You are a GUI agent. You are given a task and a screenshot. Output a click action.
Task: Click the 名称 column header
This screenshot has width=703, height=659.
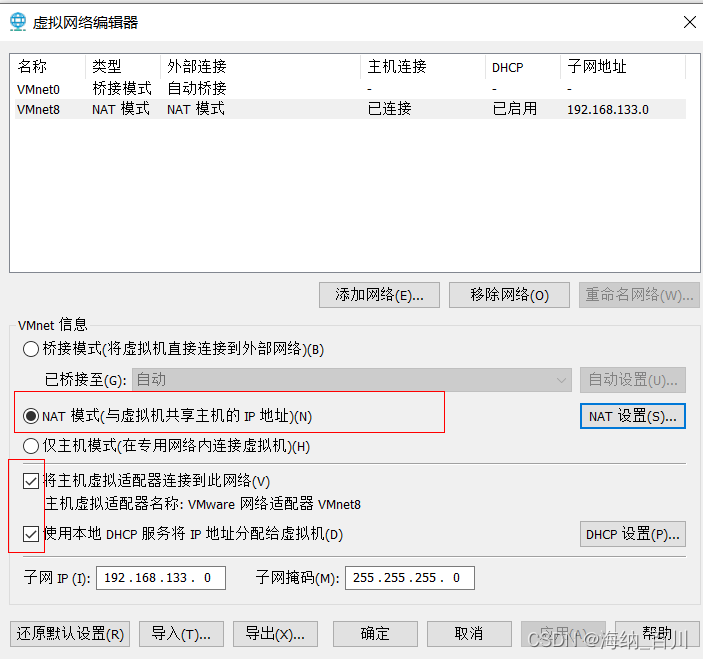point(48,67)
